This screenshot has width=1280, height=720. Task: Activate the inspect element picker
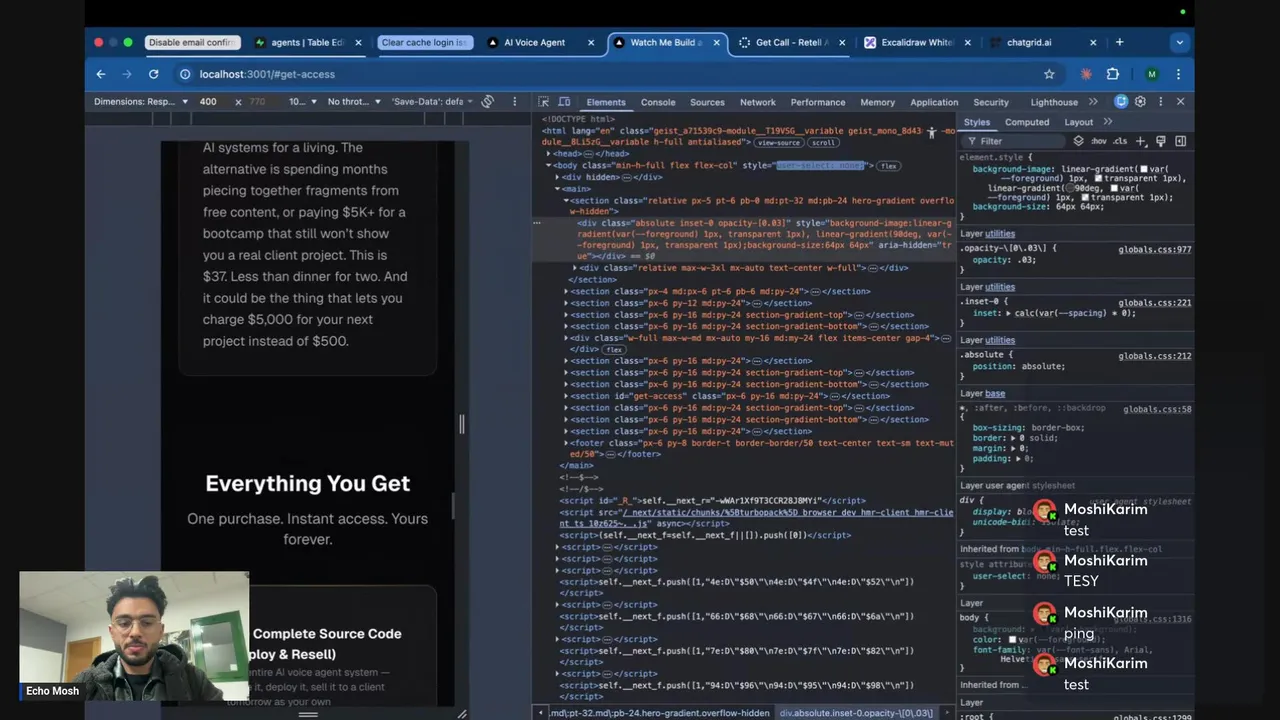coord(543,102)
